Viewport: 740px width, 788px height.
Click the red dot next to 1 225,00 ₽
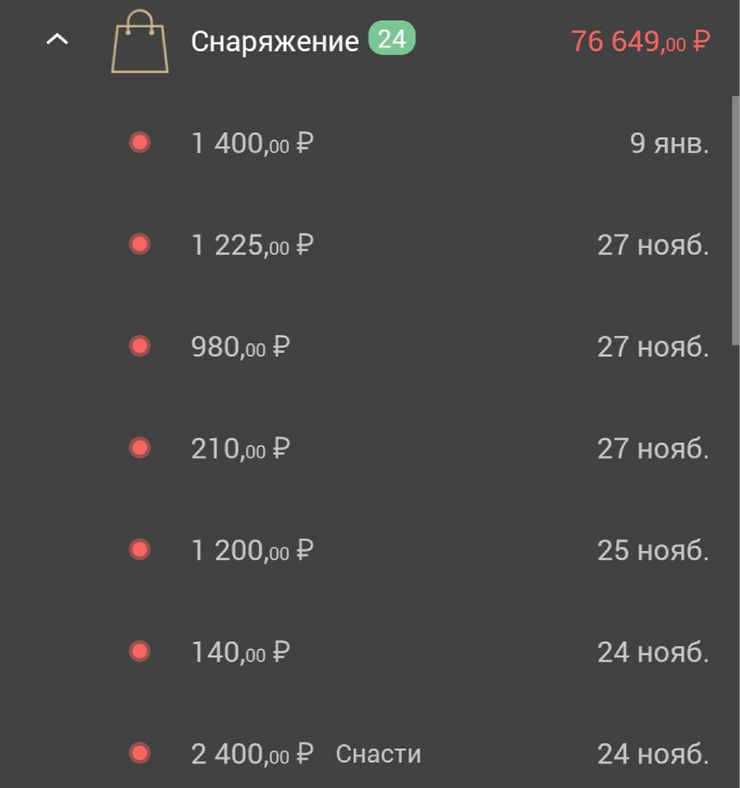[x=140, y=244]
